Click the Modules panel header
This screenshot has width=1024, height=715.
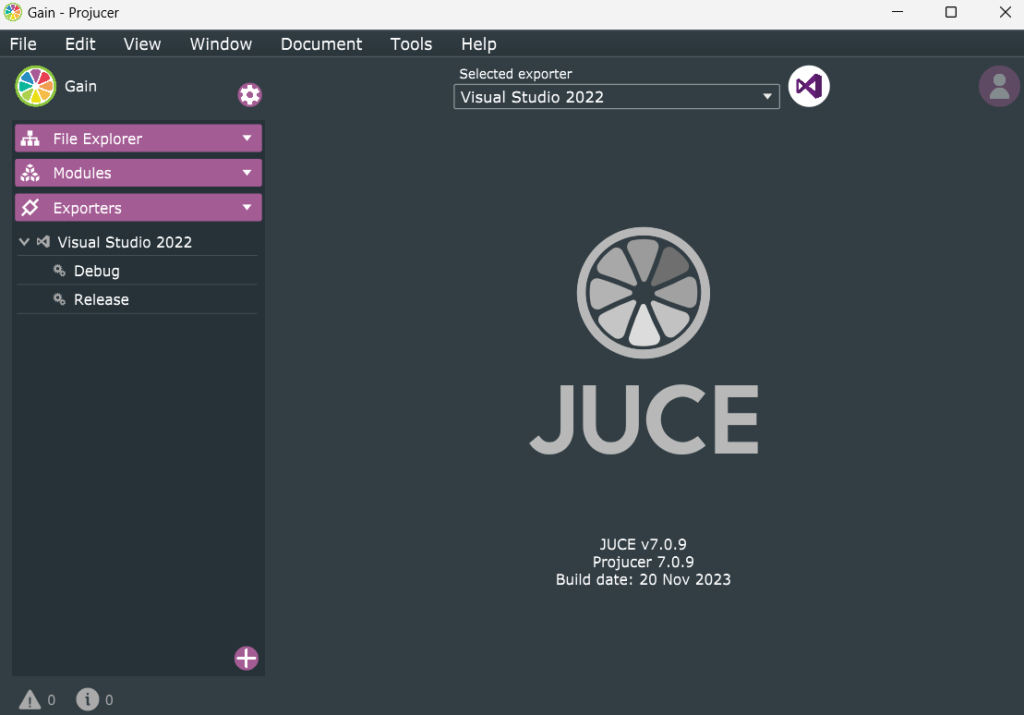point(138,173)
